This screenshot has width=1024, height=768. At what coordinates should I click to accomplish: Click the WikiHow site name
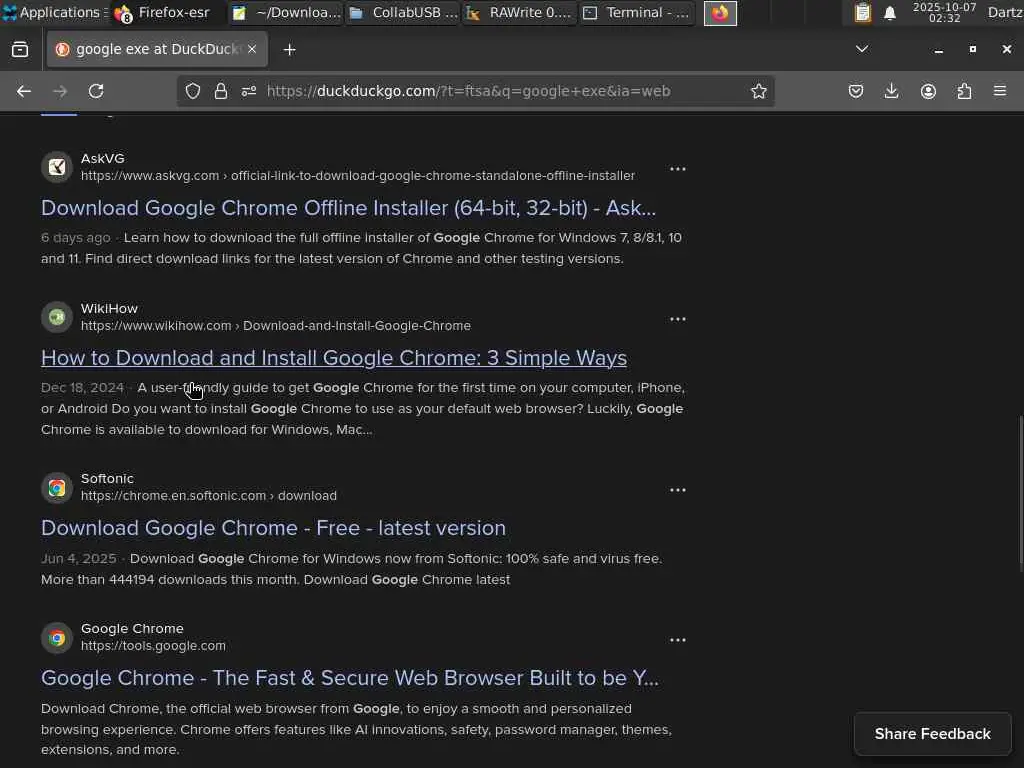click(109, 308)
